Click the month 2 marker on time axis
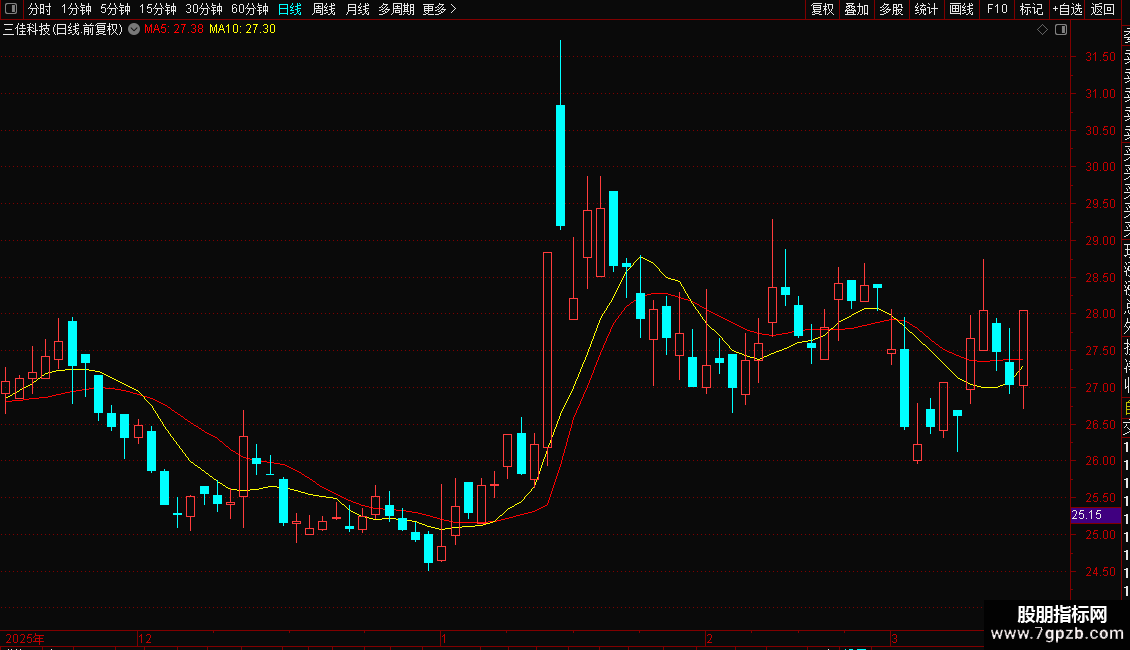The width and height of the screenshot is (1130, 650). tap(709, 638)
